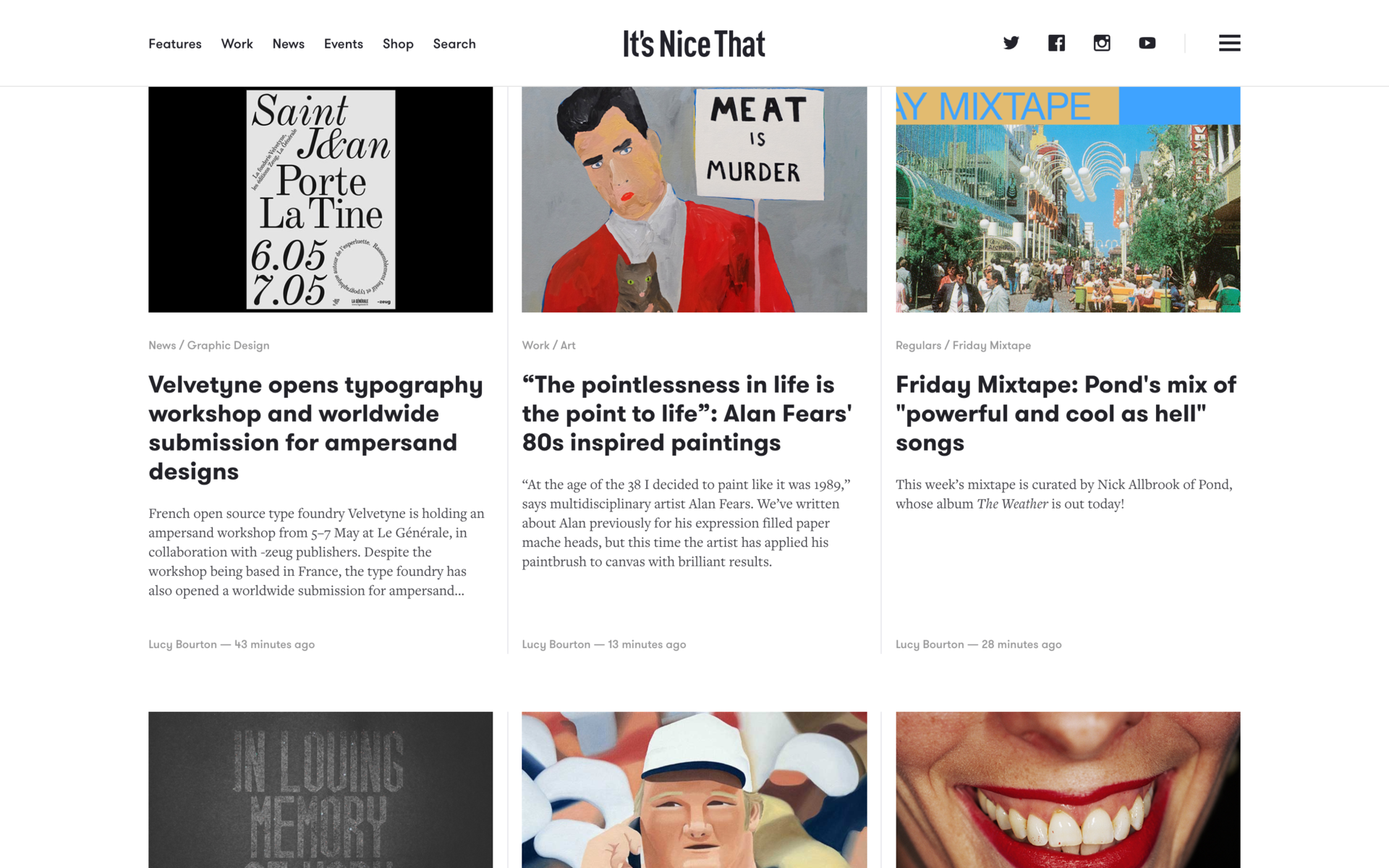Open the Facebook page icon
Image resolution: width=1389 pixels, height=868 pixels.
(1056, 43)
